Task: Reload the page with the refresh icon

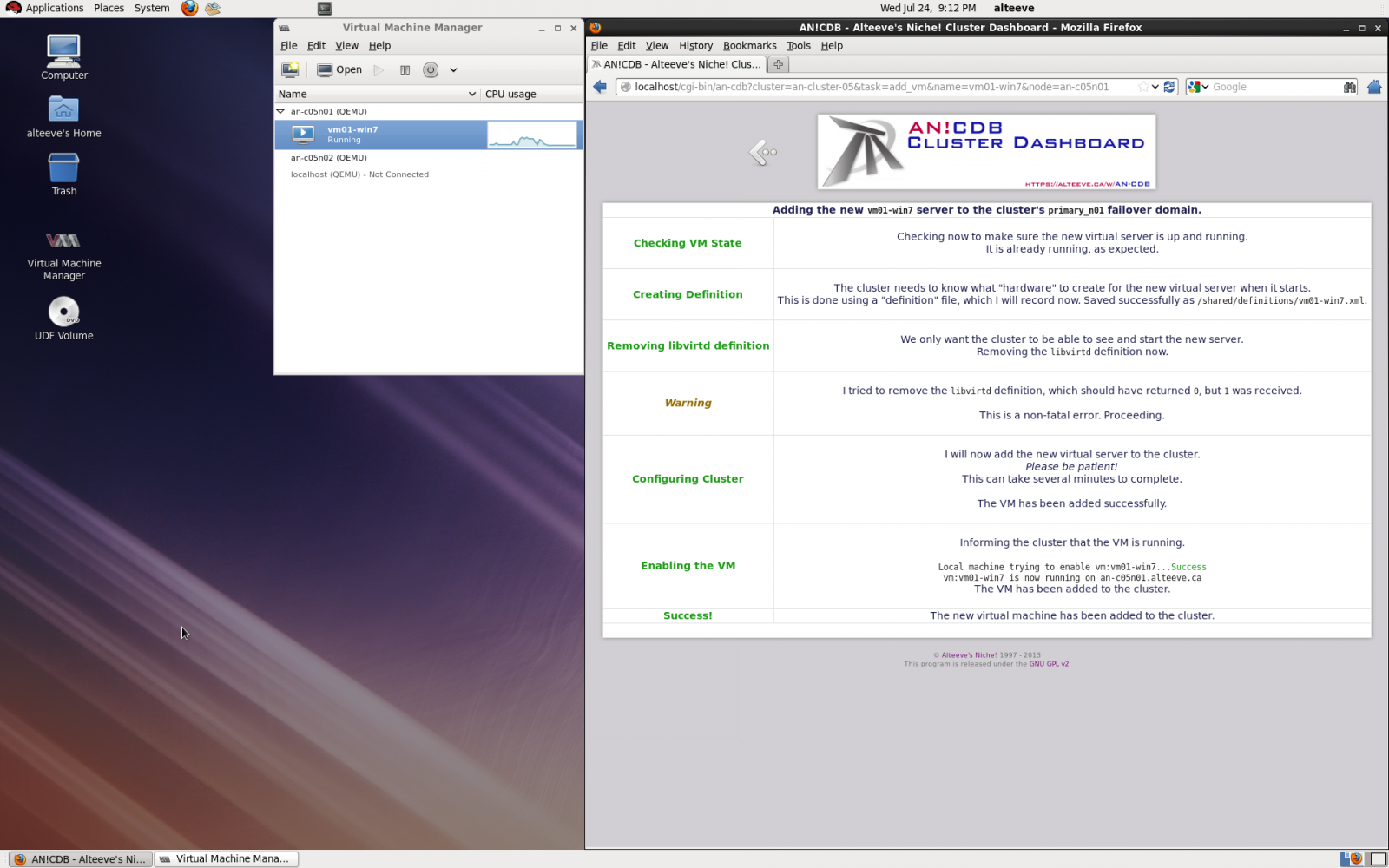Action: (1169, 87)
